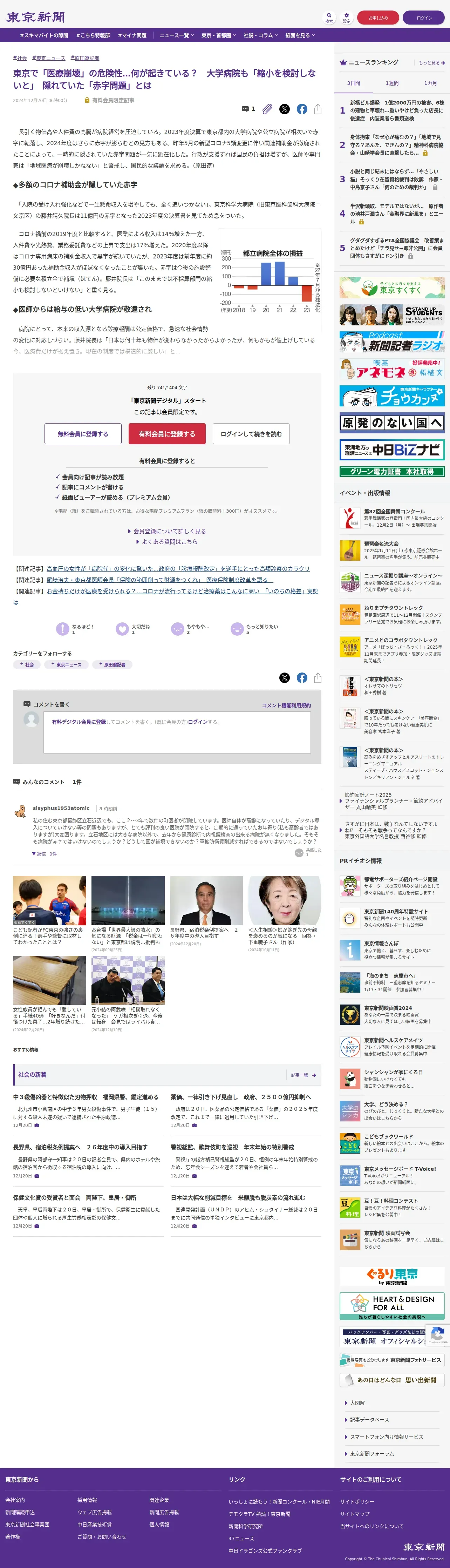The width and height of the screenshot is (450, 1568).
Task: Open the 記事データベース sidebar link
Action: tap(369, 1419)
